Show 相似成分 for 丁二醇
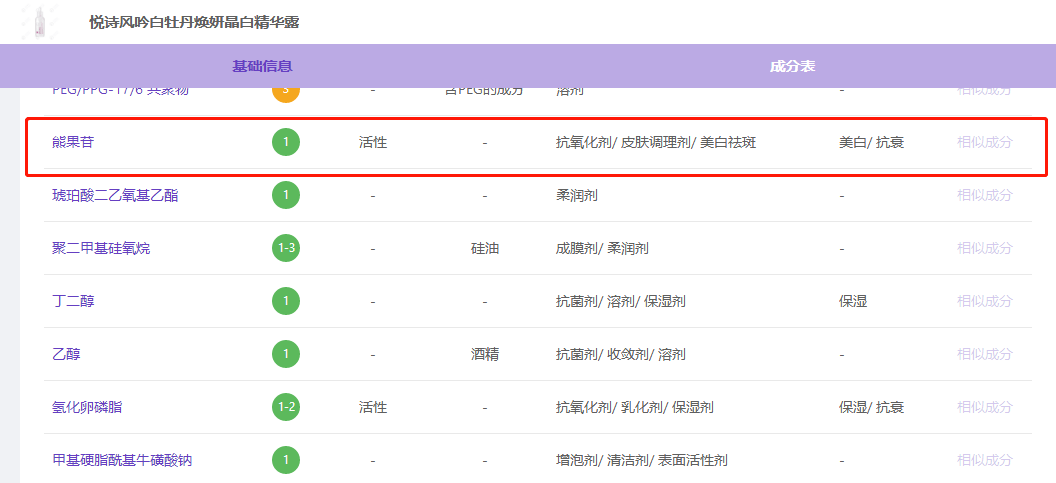Image resolution: width=1056 pixels, height=483 pixels. point(984,301)
